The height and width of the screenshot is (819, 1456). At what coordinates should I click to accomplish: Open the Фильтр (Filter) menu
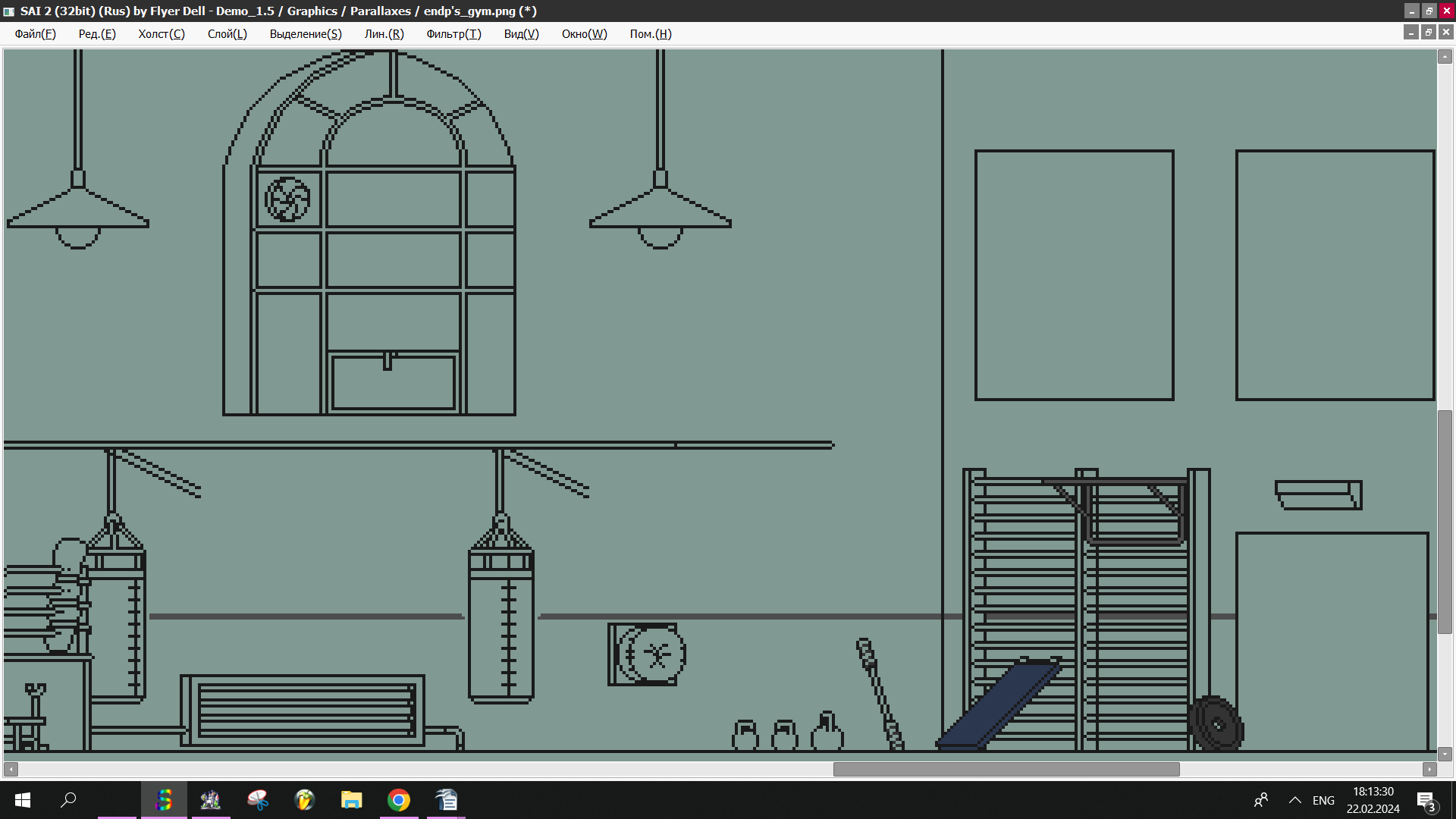tap(453, 34)
